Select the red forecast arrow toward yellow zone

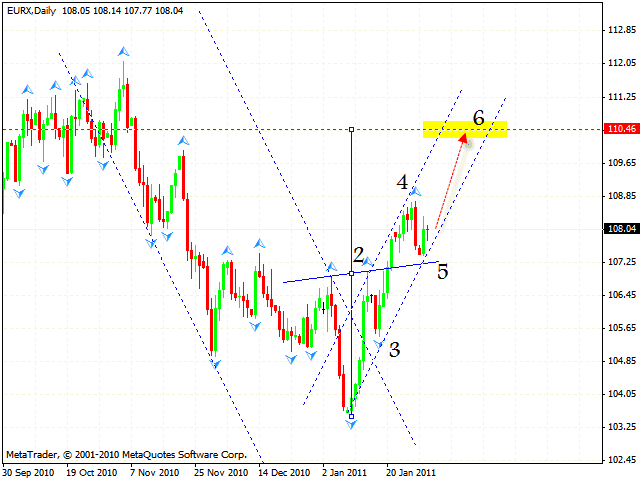(x=451, y=182)
